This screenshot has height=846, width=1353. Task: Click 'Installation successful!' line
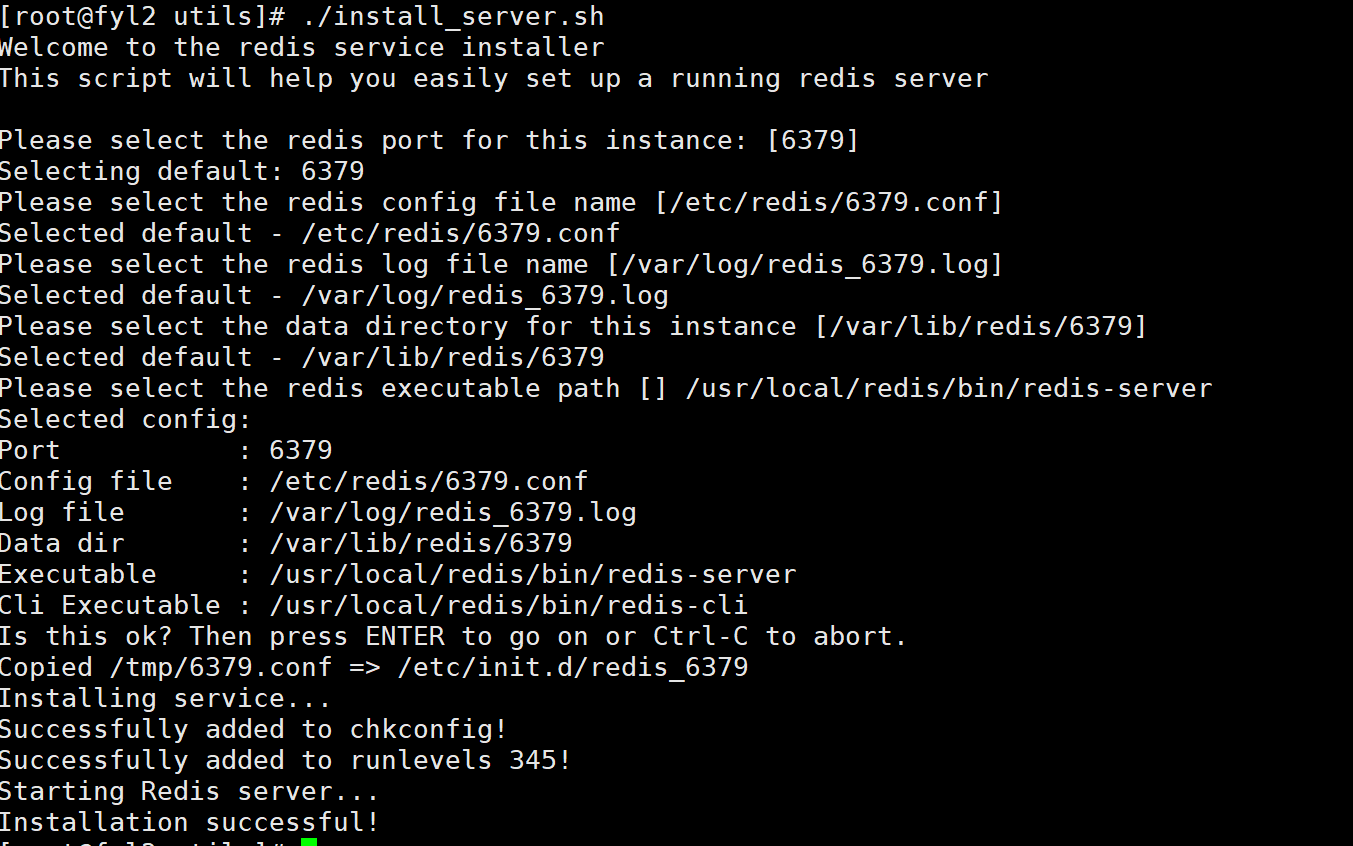[x=190, y=822]
